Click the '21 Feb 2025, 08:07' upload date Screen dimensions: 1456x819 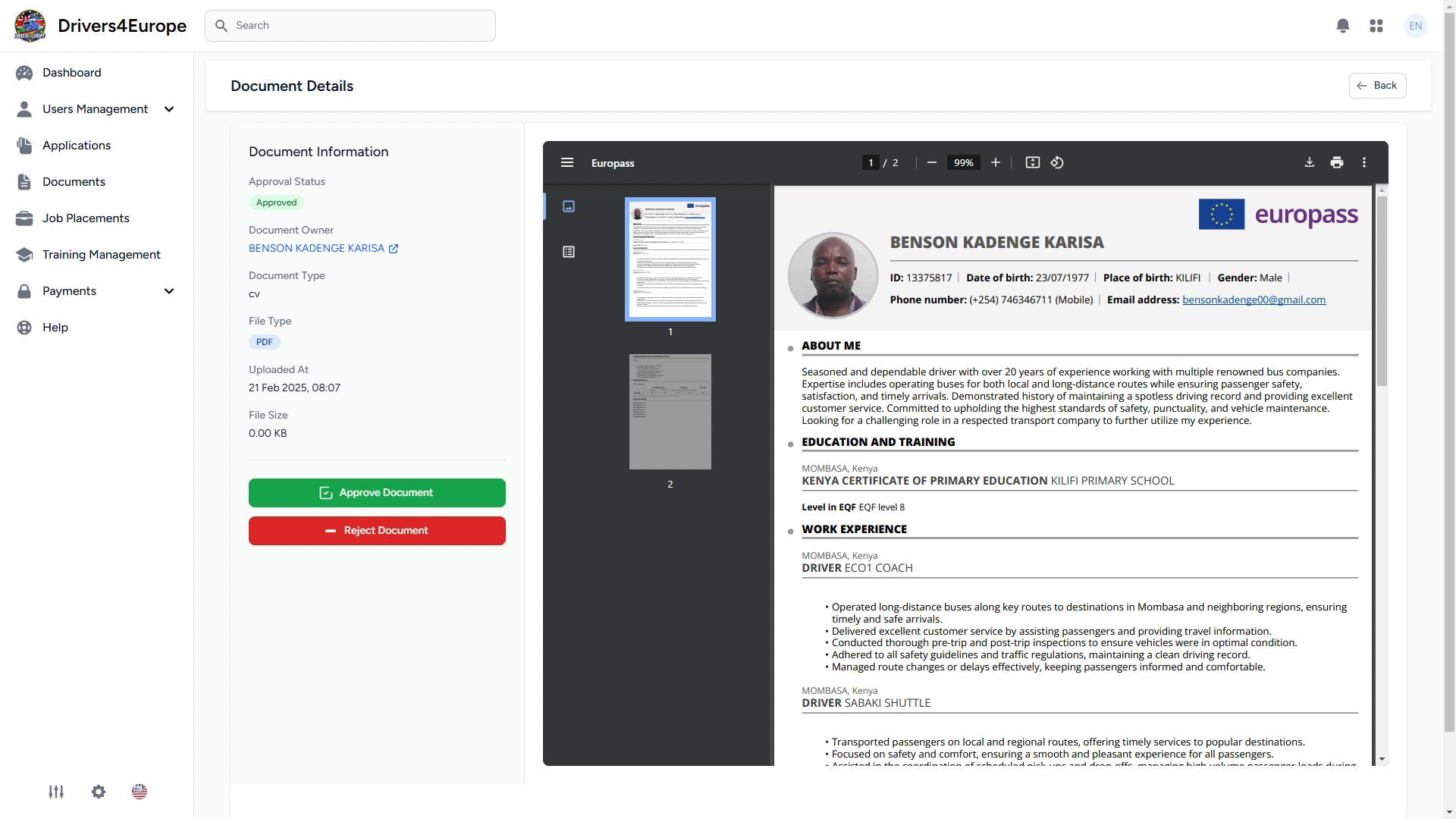click(294, 388)
